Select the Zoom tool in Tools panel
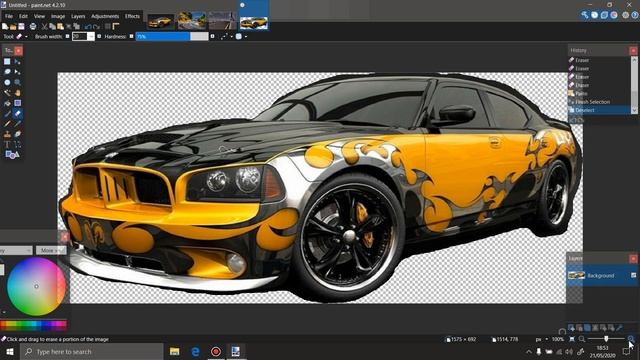This screenshot has width=640, height=360. (x=18, y=82)
